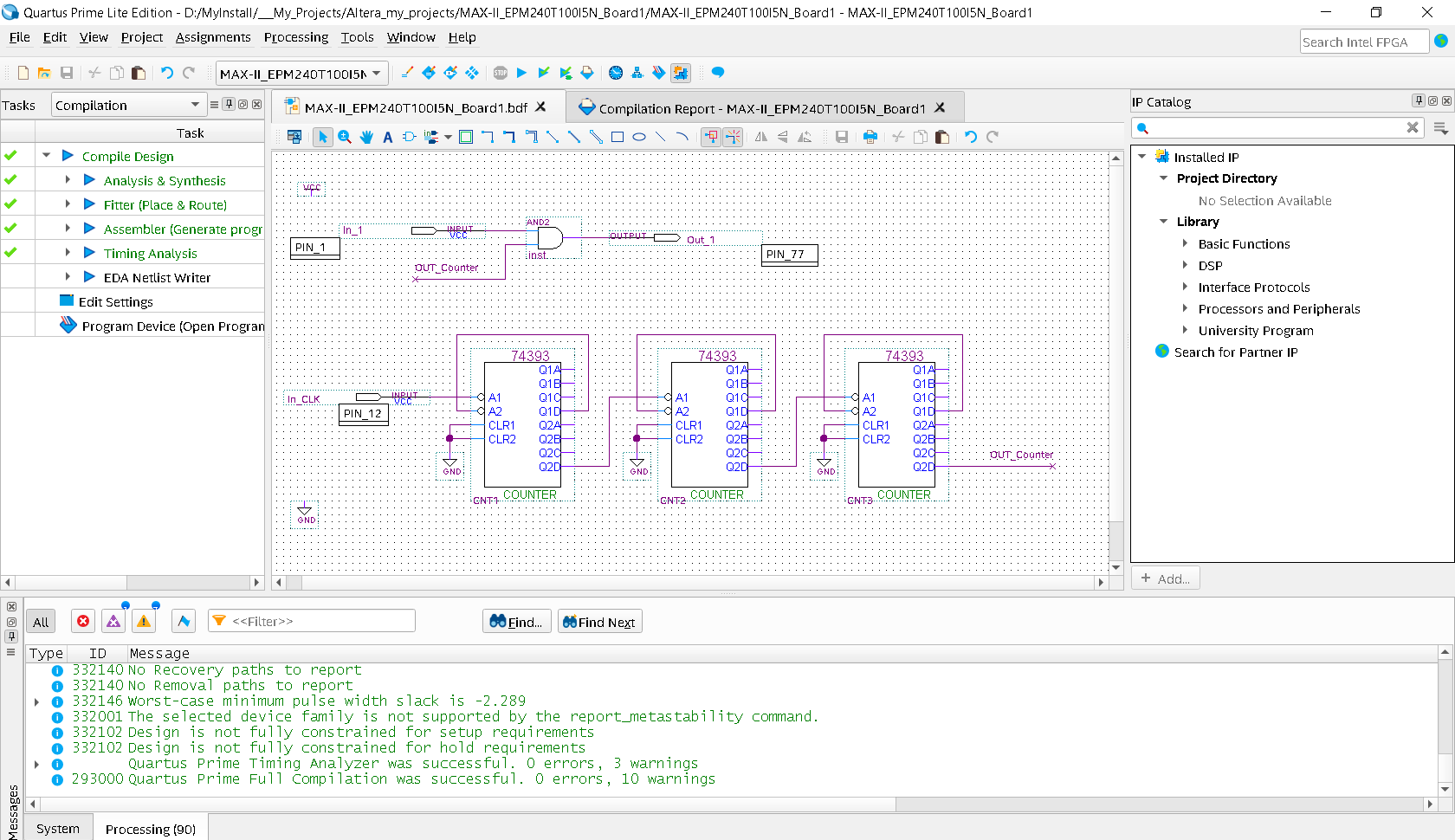This screenshot has width=1455, height=840.
Task: Select the Arc drawing tool
Action: pos(682,137)
